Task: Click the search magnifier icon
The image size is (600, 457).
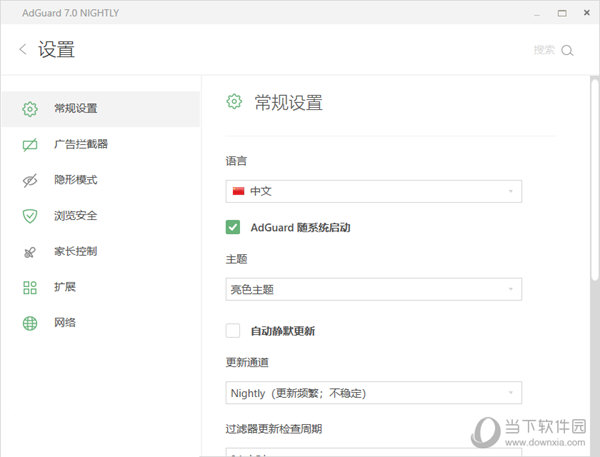Action: pyautogui.click(x=567, y=50)
